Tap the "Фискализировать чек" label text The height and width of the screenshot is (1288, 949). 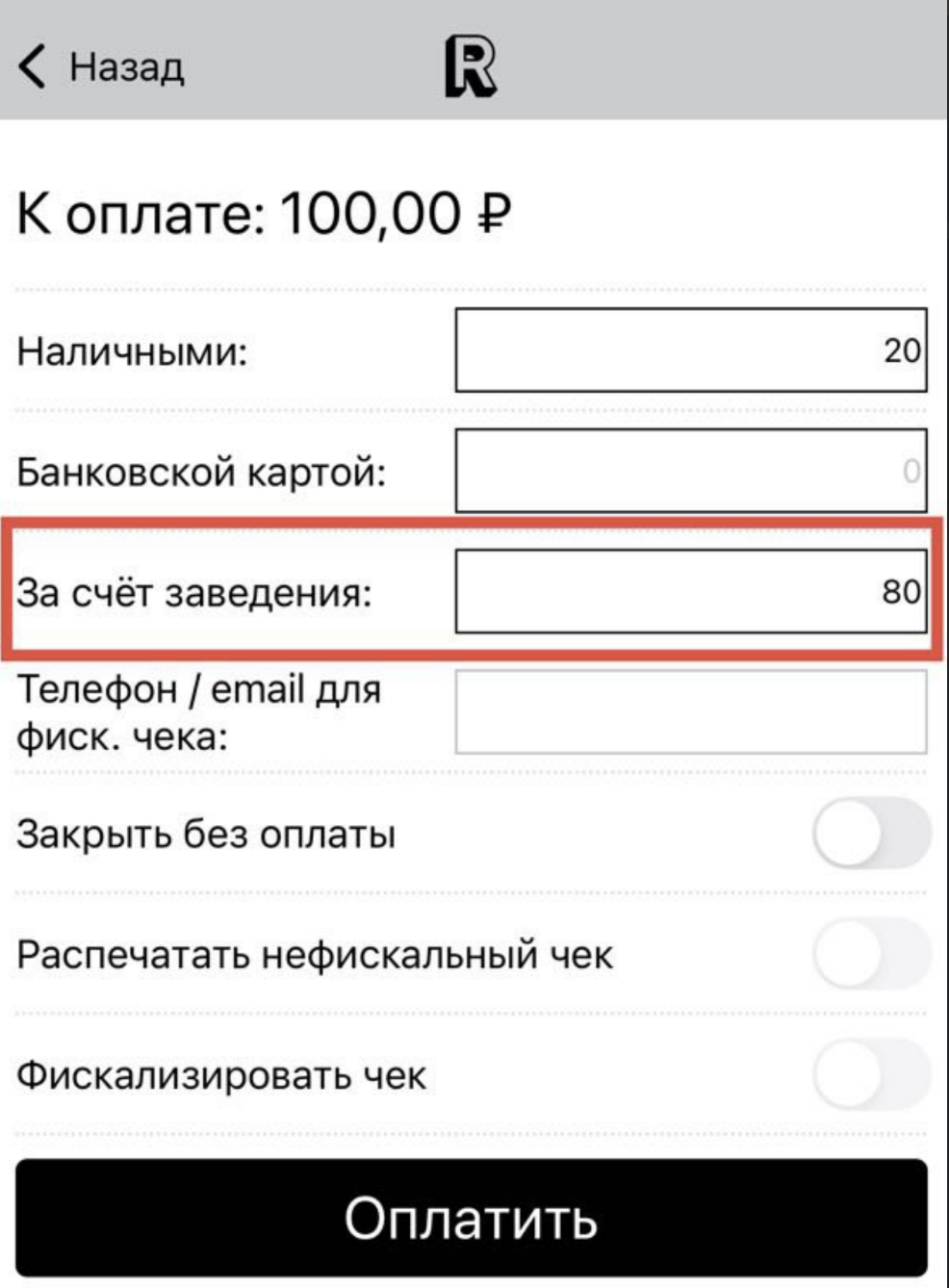[221, 1075]
